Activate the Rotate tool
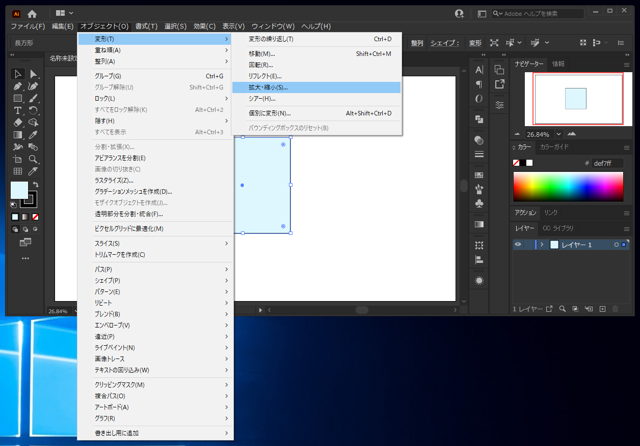The width and height of the screenshot is (640, 446). click(33, 111)
